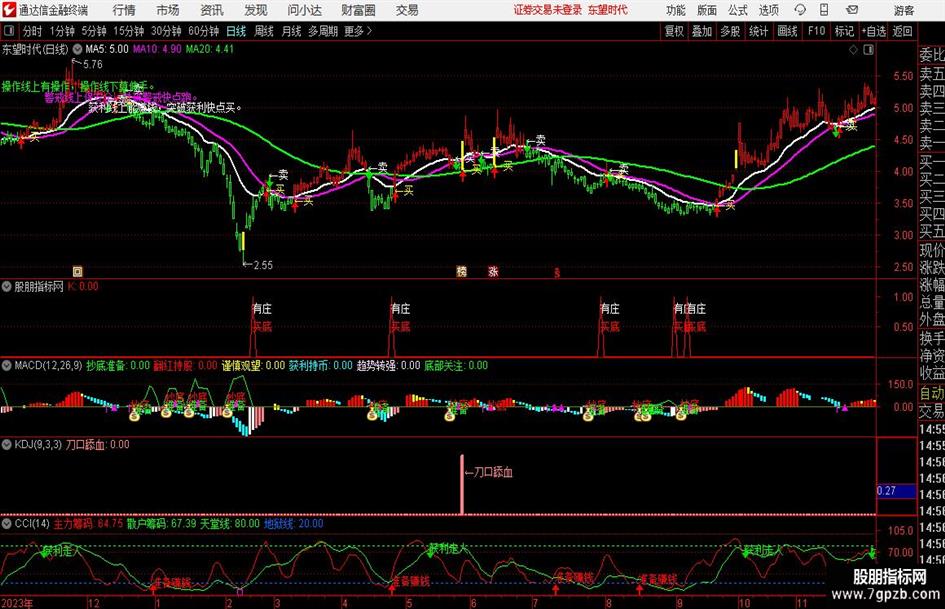945x609 pixels.
Task: Open the 市场 menu
Action: point(168,10)
